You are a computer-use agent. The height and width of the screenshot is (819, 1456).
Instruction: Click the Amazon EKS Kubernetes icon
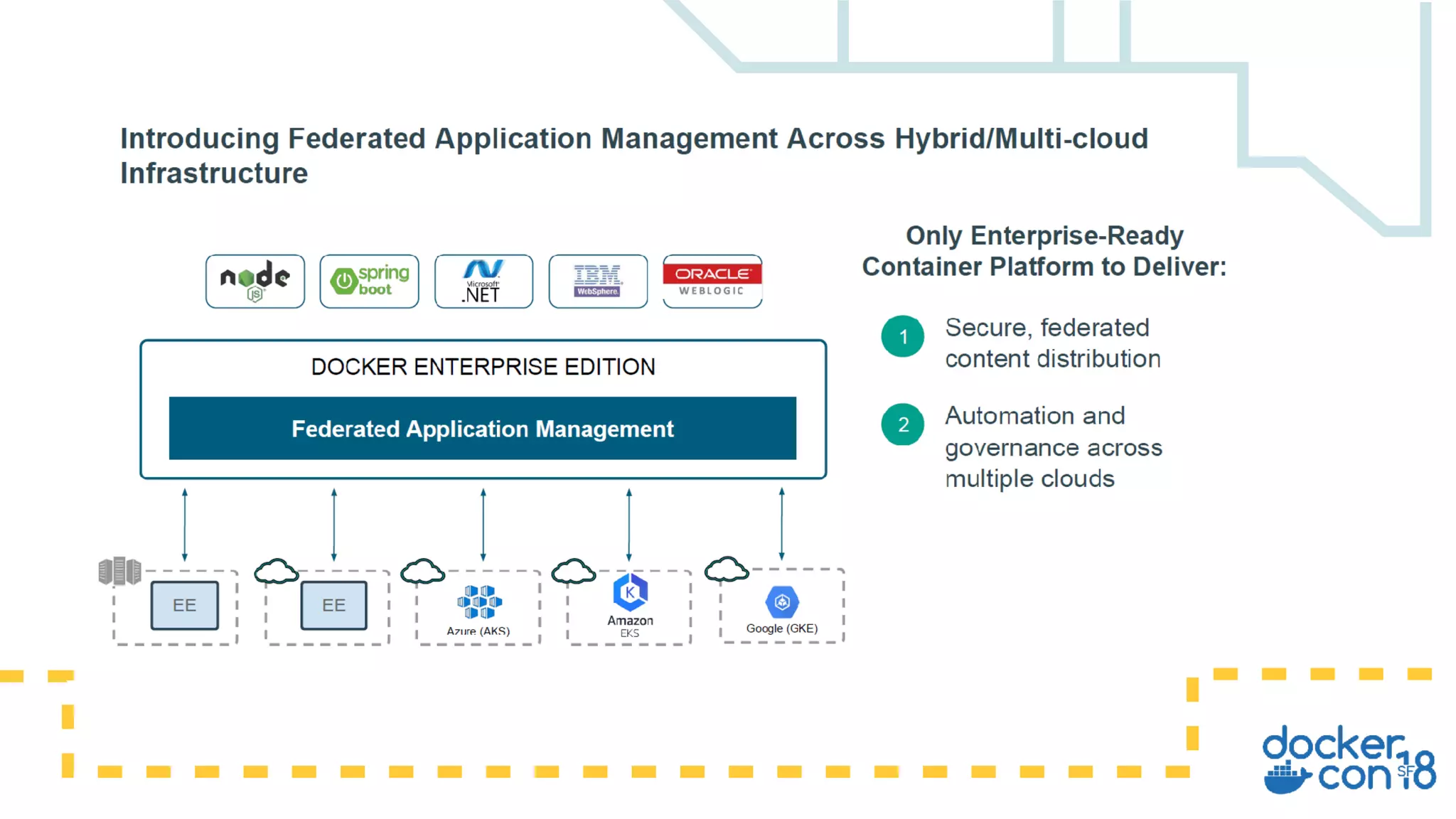tap(630, 591)
